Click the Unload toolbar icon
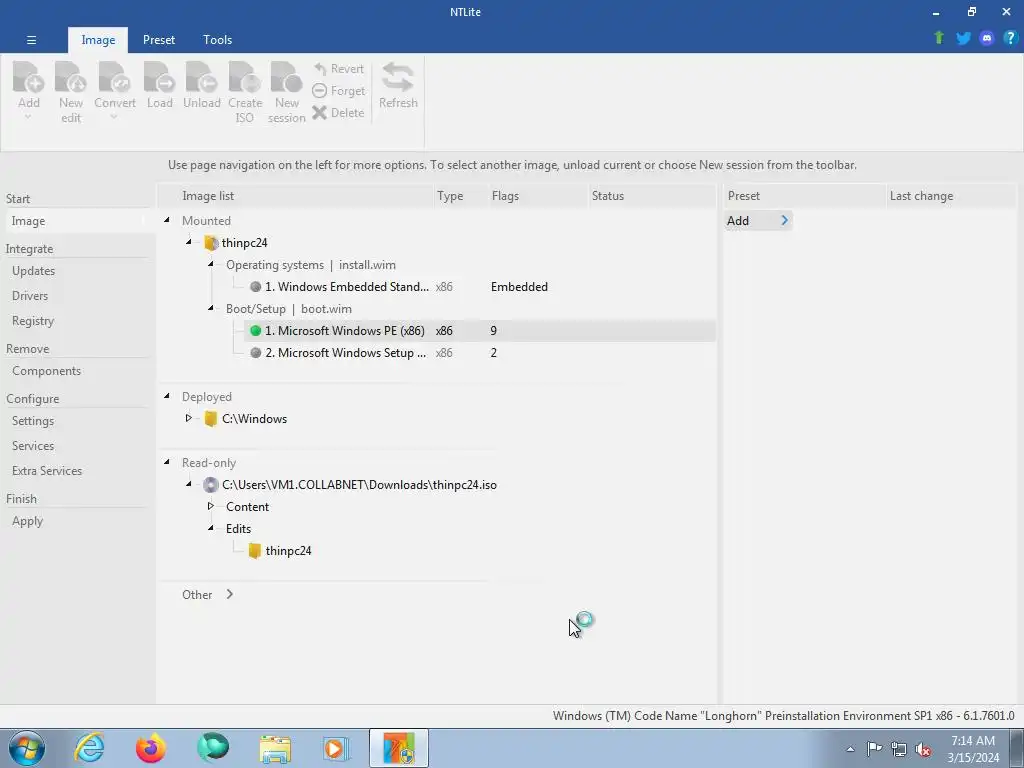This screenshot has width=1024, height=768. 201,85
